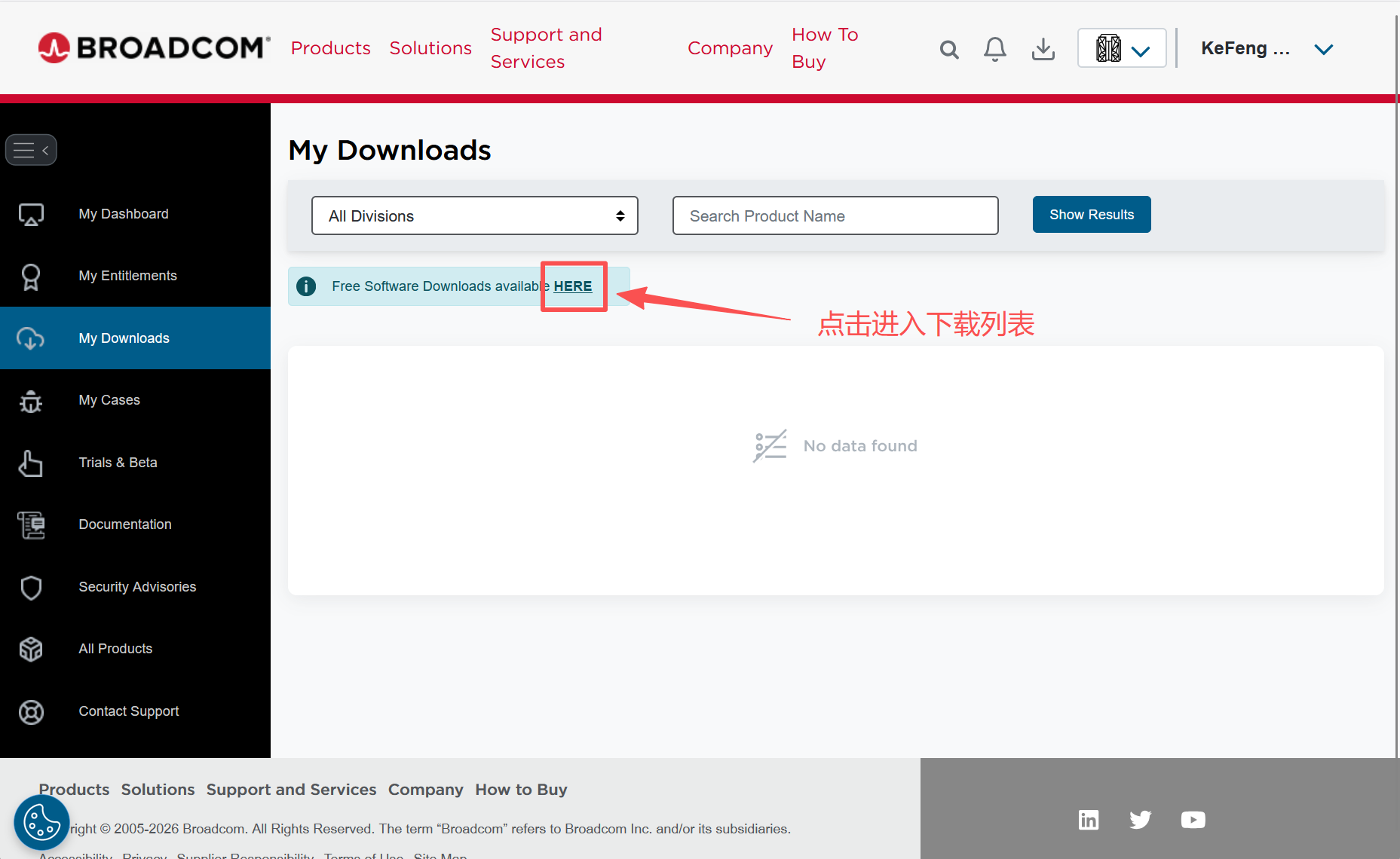The width and height of the screenshot is (1400, 859).
Task: Open footer Solutions link
Action: 158,790
